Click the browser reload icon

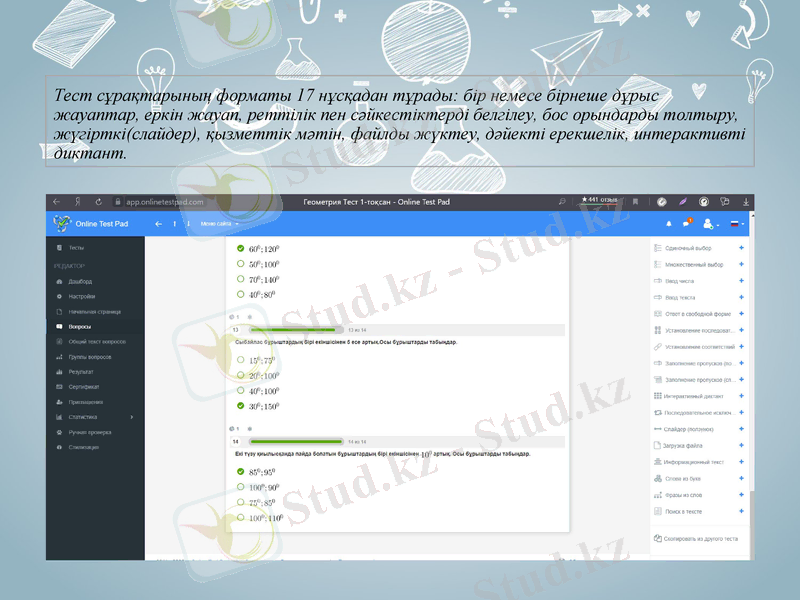point(100,201)
